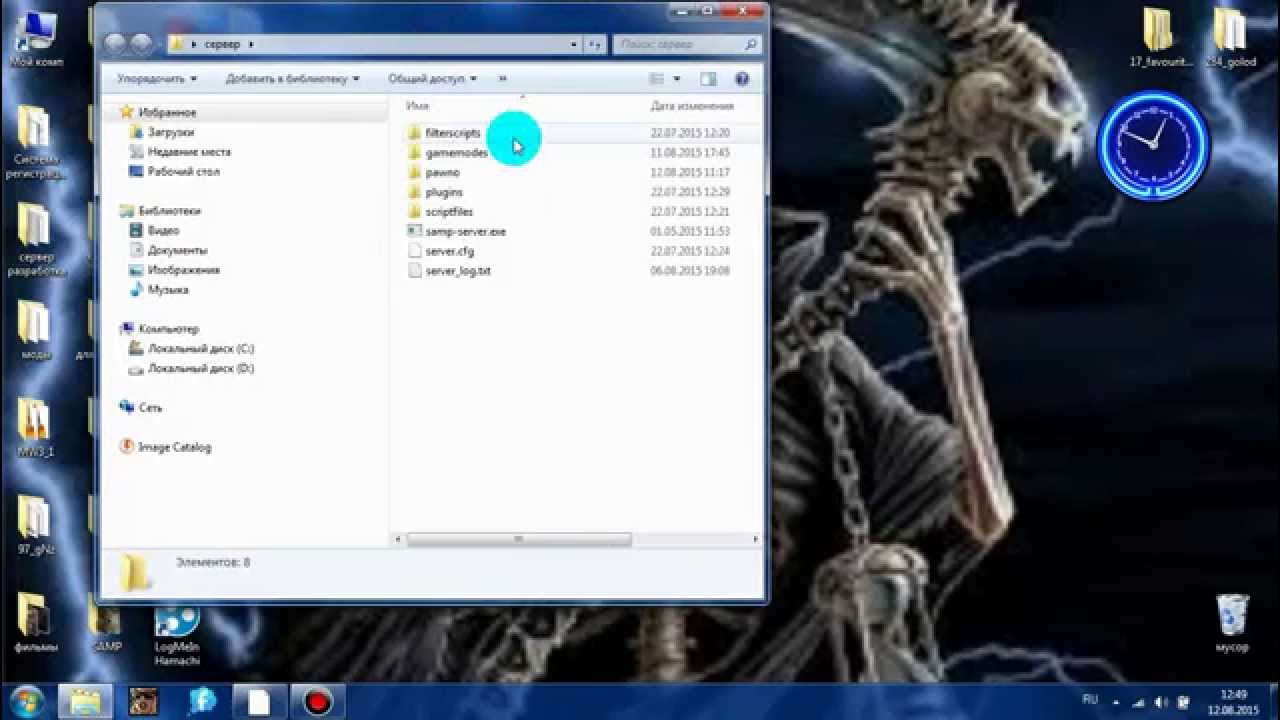1280x720 pixels.
Task: Sort by Дата изменения column
Action: 692,105
